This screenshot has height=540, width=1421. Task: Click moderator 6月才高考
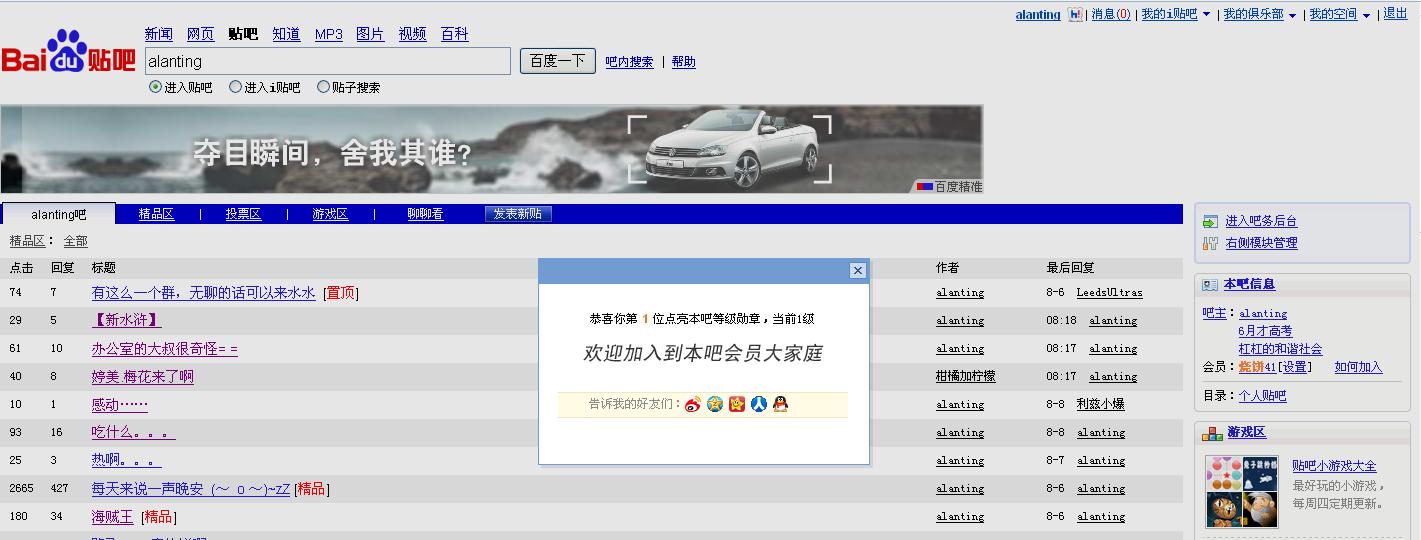(1265, 331)
